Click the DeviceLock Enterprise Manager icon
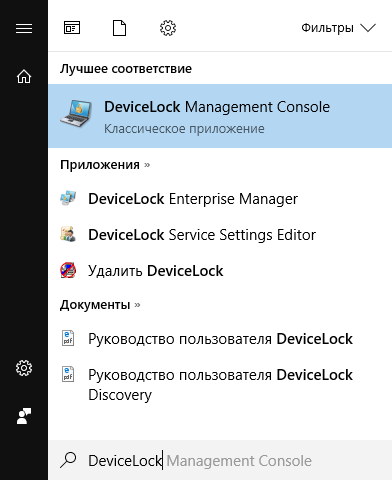This screenshot has width=392, height=480. (x=68, y=198)
